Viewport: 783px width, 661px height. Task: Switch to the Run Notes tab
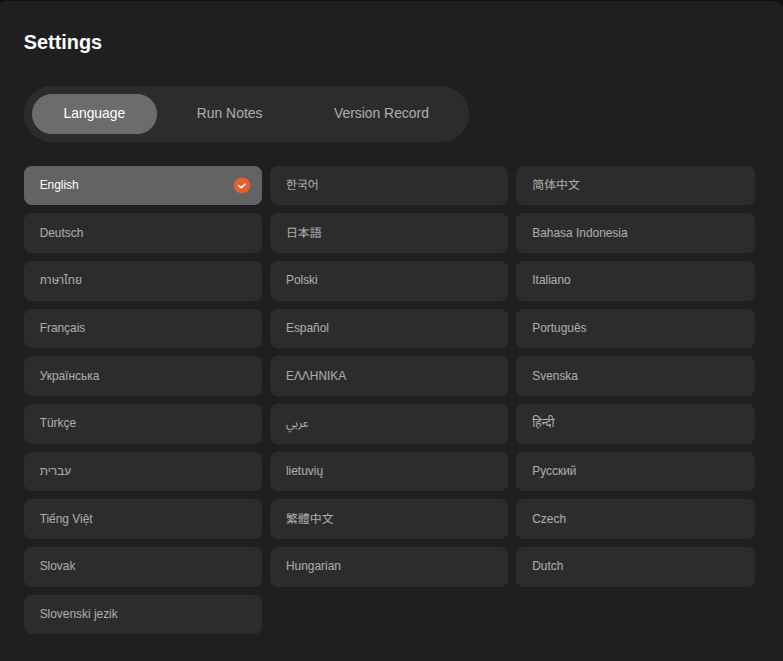click(x=229, y=113)
